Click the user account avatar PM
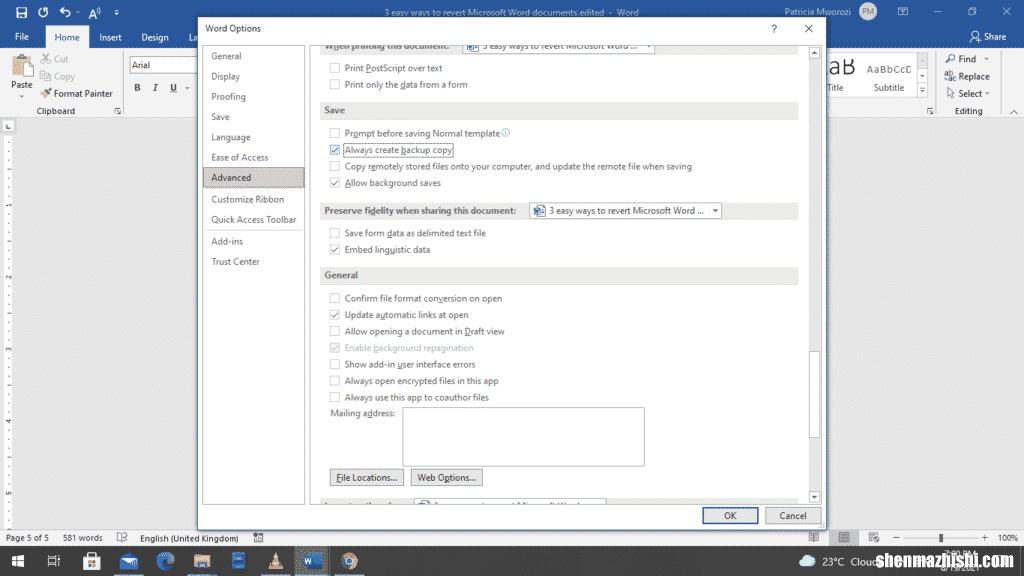Screen dimensions: 1024x576 pyautogui.click(x=868, y=12)
